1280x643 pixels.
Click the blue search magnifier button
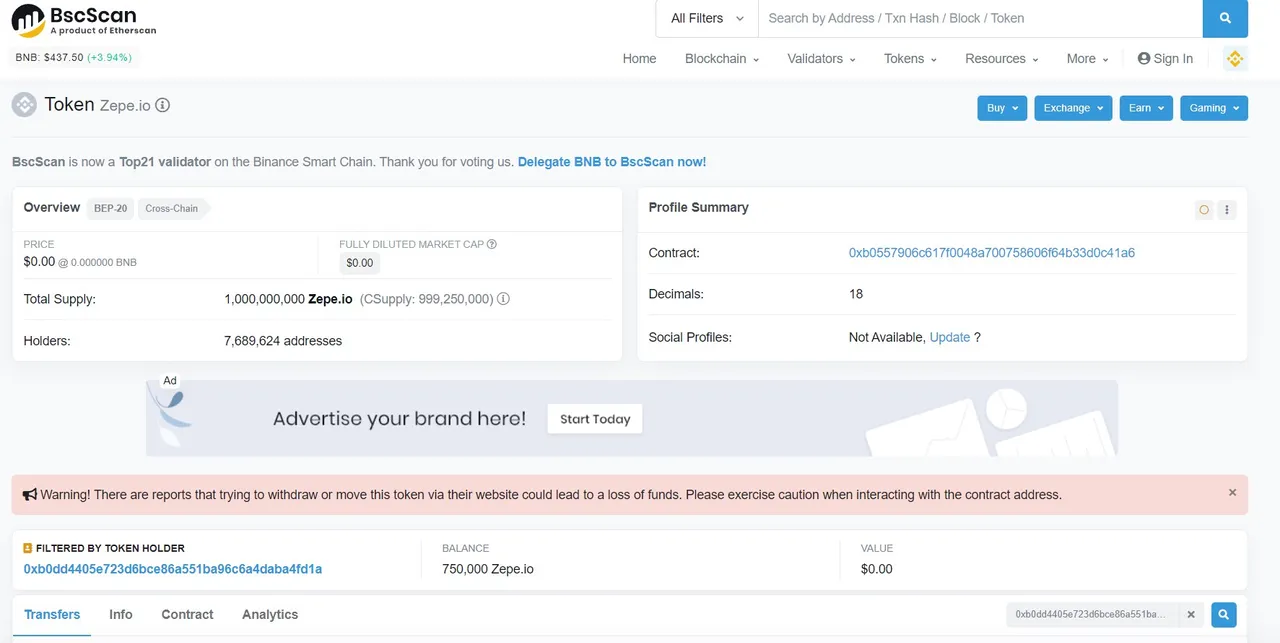tap(1225, 18)
